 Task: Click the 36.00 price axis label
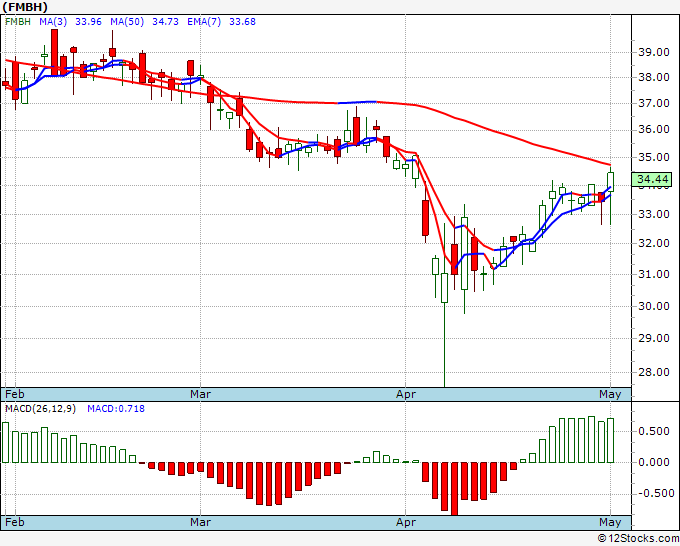pyautogui.click(x=654, y=129)
